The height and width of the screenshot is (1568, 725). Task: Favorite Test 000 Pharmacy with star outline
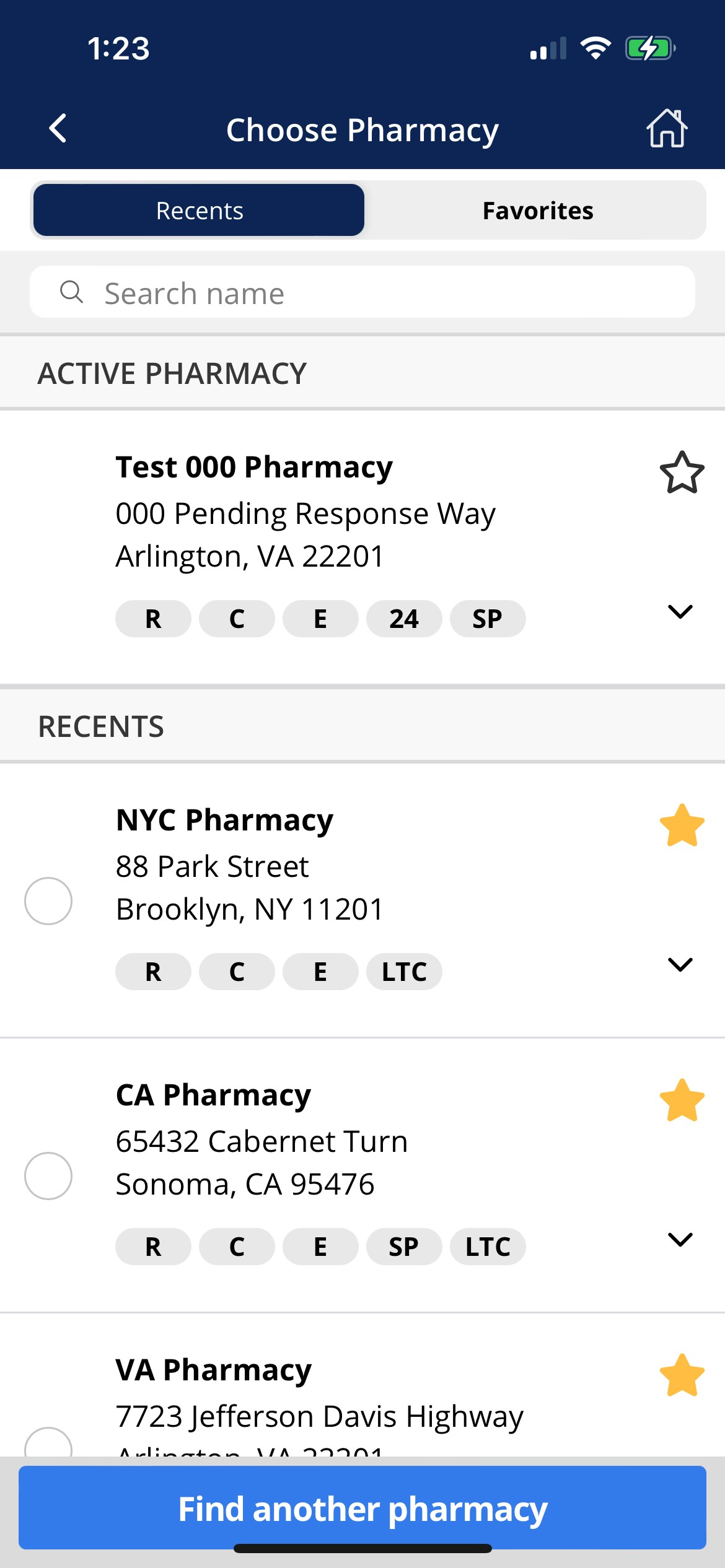click(x=682, y=473)
